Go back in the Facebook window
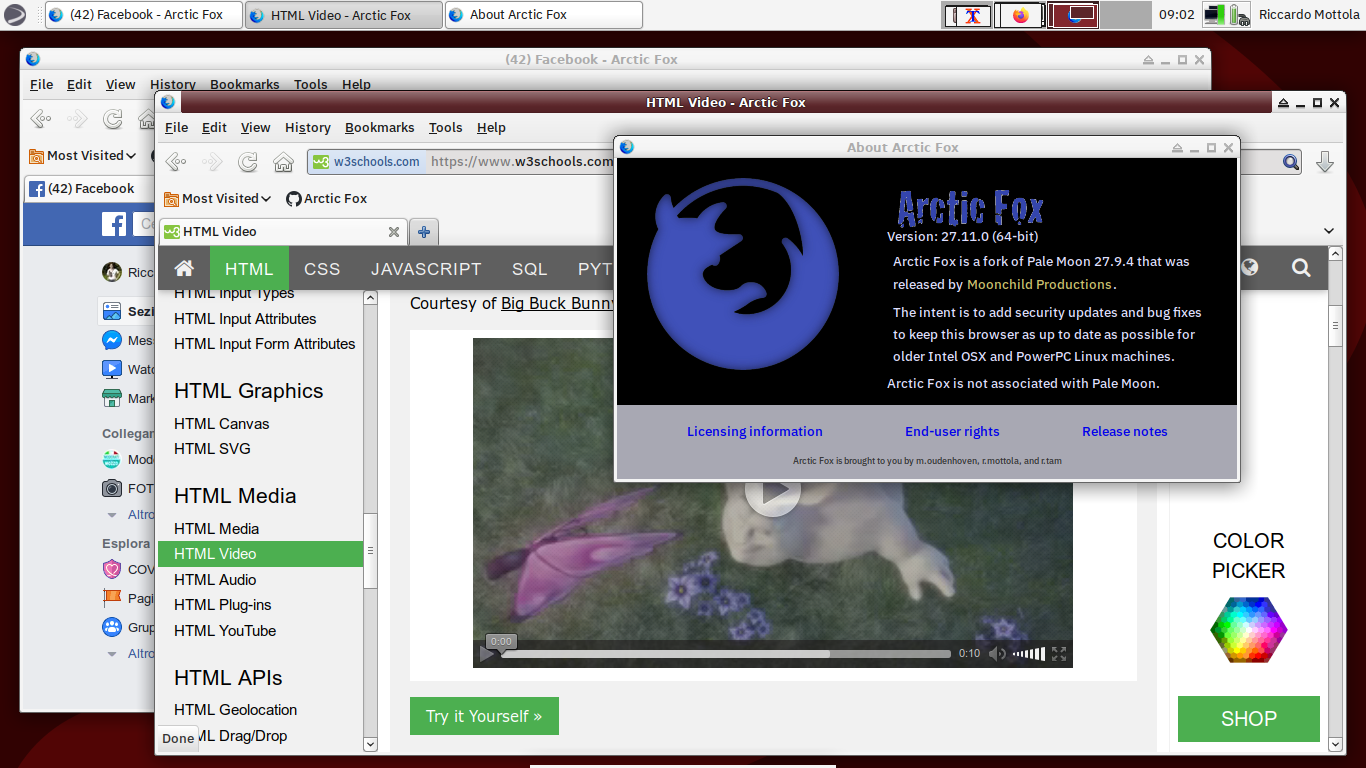The width and height of the screenshot is (1366, 768). tap(41, 119)
